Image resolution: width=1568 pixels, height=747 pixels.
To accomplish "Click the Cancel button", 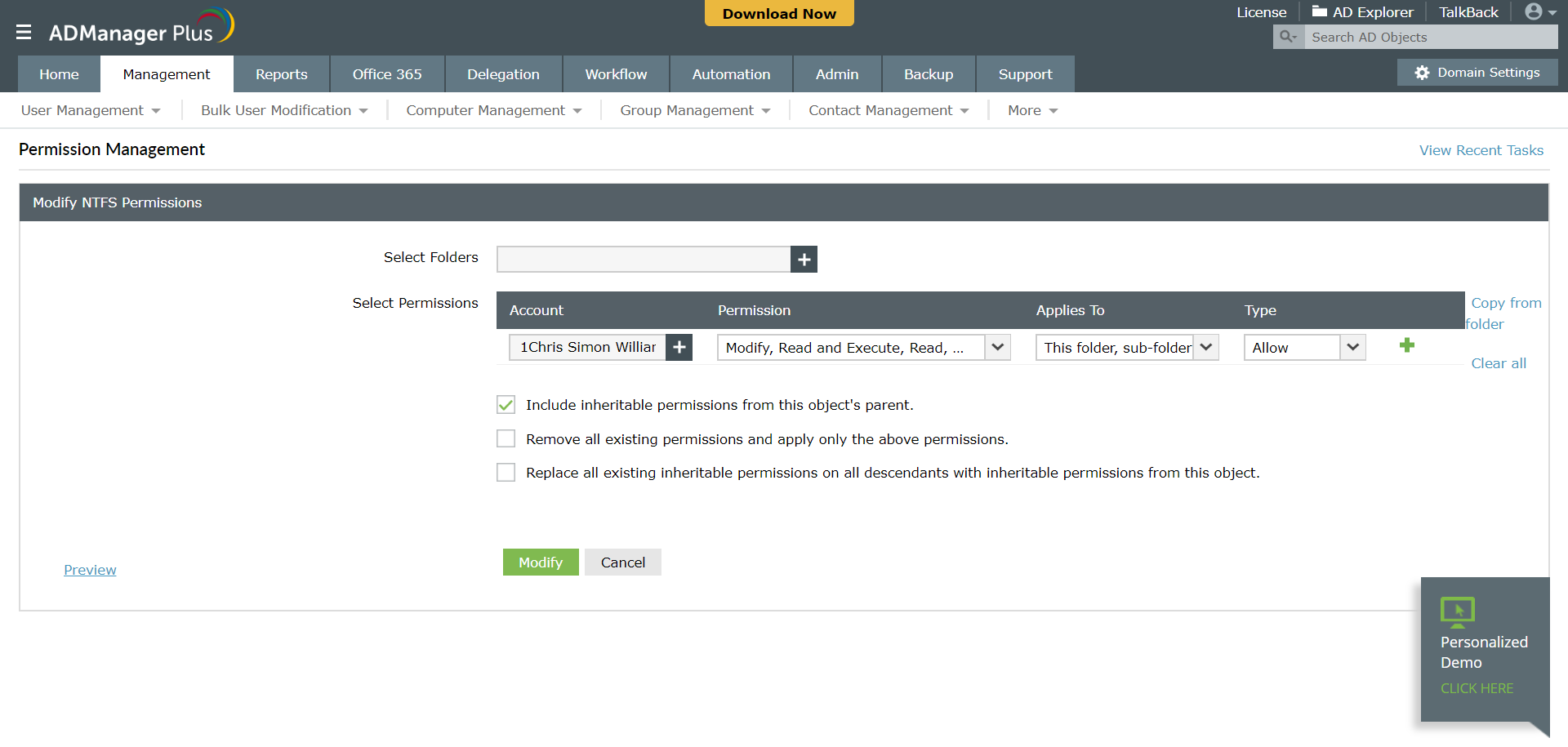I will tap(623, 562).
